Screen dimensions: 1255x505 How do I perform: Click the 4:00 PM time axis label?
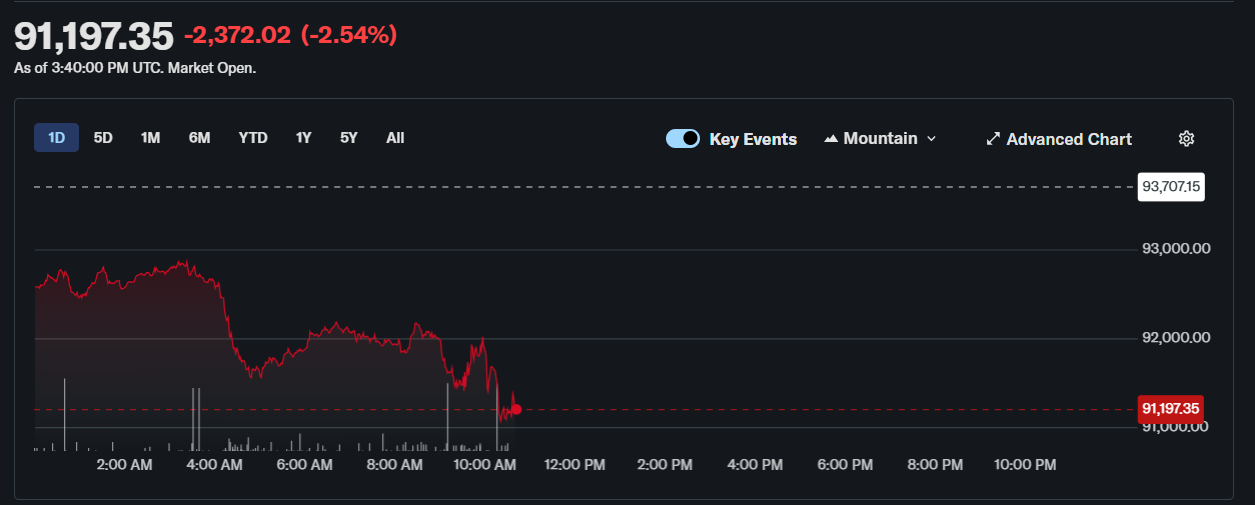click(x=755, y=465)
